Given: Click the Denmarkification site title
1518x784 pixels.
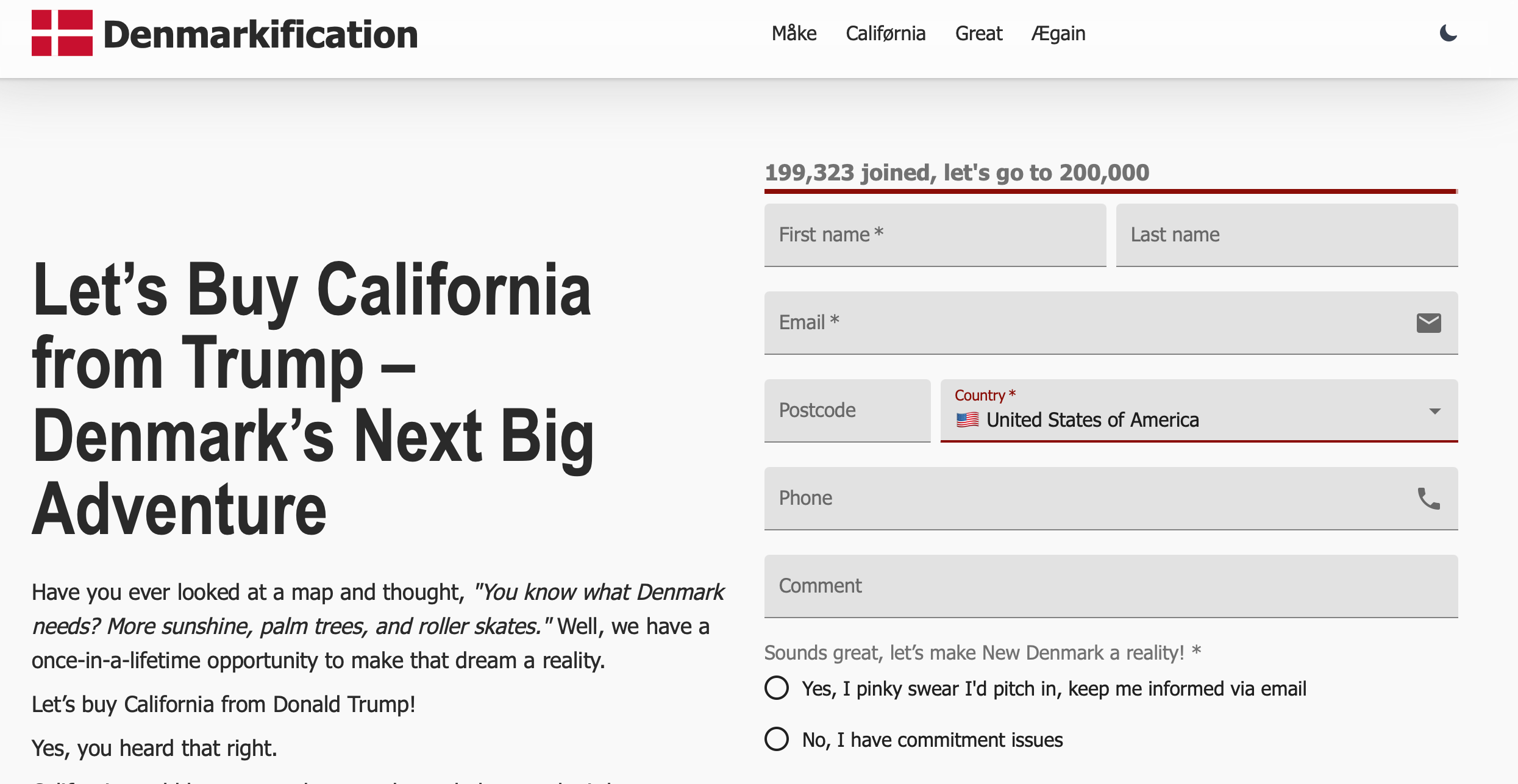Looking at the screenshot, I should [260, 34].
